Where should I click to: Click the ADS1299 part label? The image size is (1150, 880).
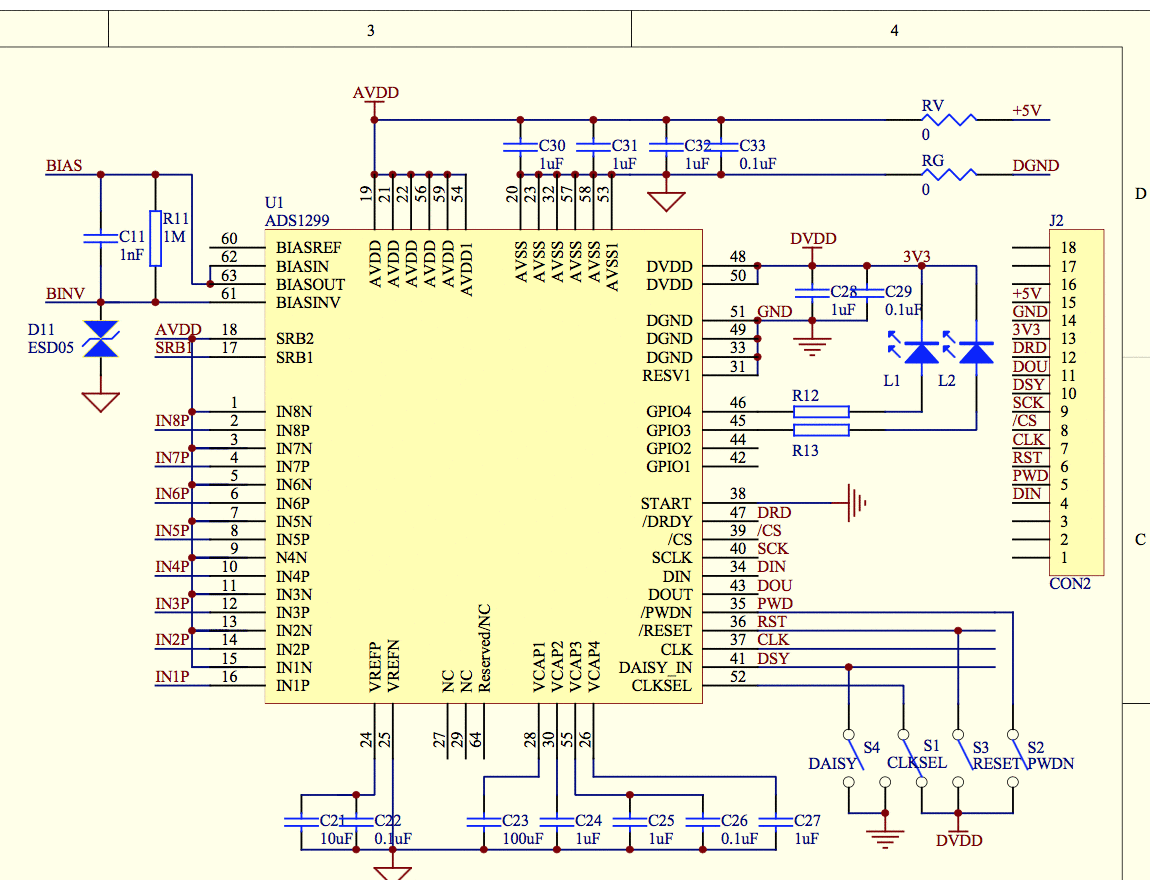[x=297, y=220]
